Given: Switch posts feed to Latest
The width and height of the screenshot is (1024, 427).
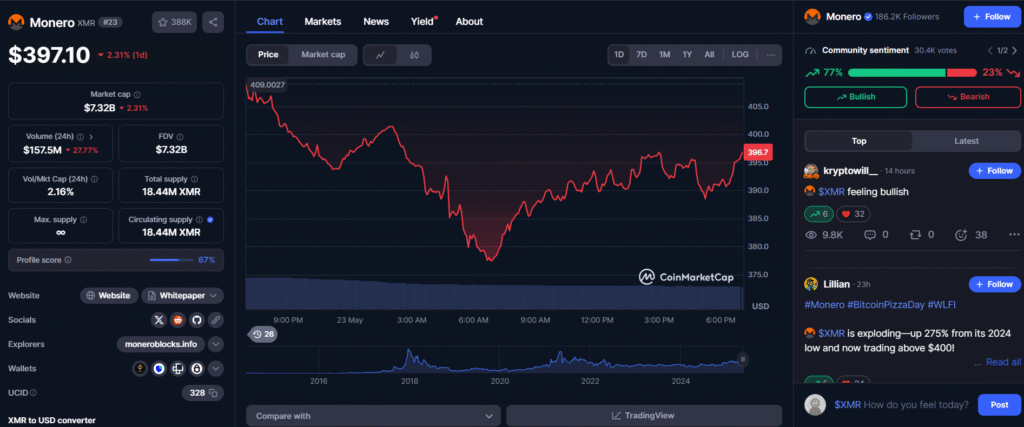Looking at the screenshot, I should click(x=966, y=141).
